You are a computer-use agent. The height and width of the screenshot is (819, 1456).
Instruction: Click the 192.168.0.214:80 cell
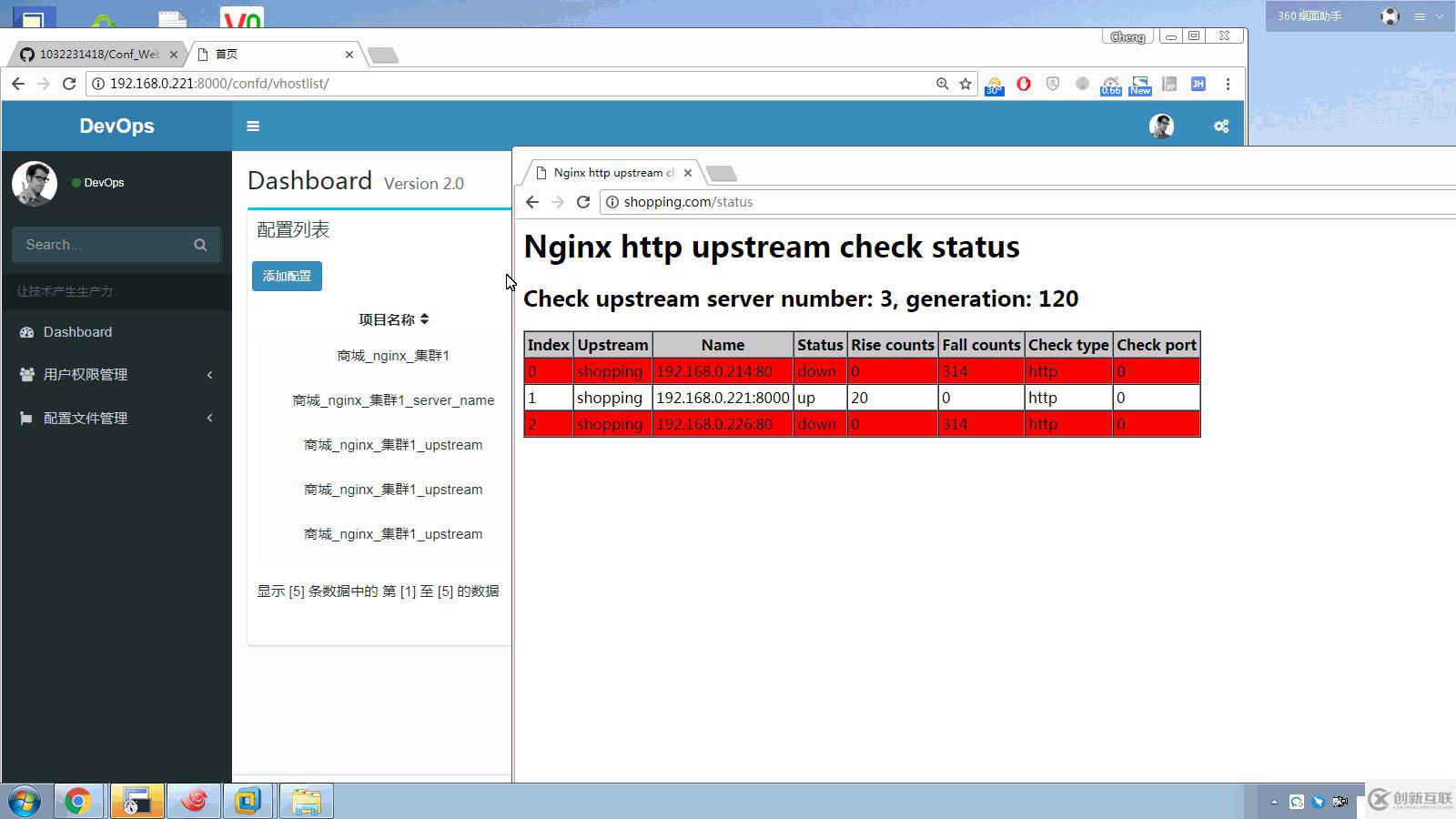tap(723, 371)
